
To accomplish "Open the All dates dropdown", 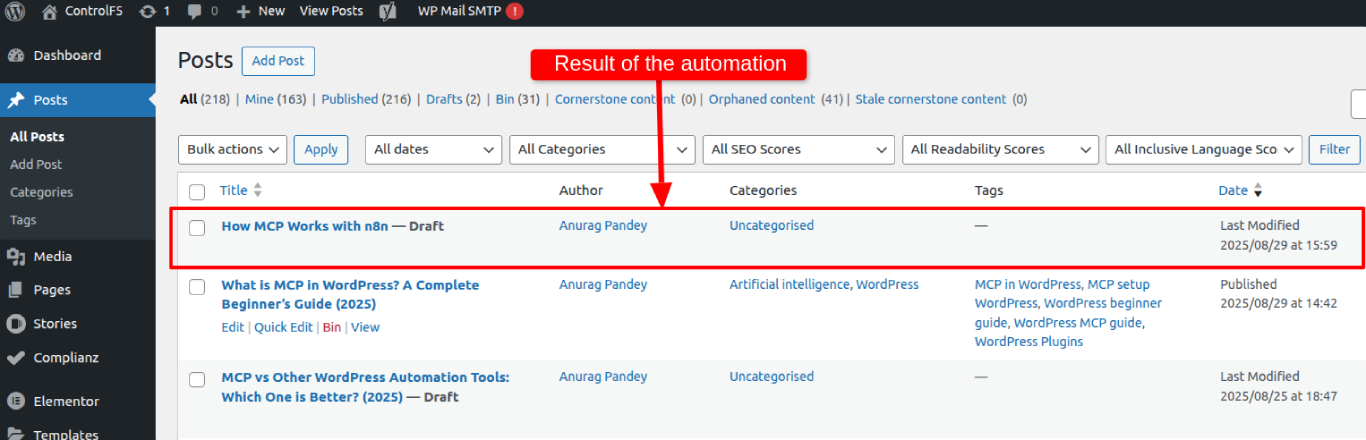I will (x=433, y=149).
